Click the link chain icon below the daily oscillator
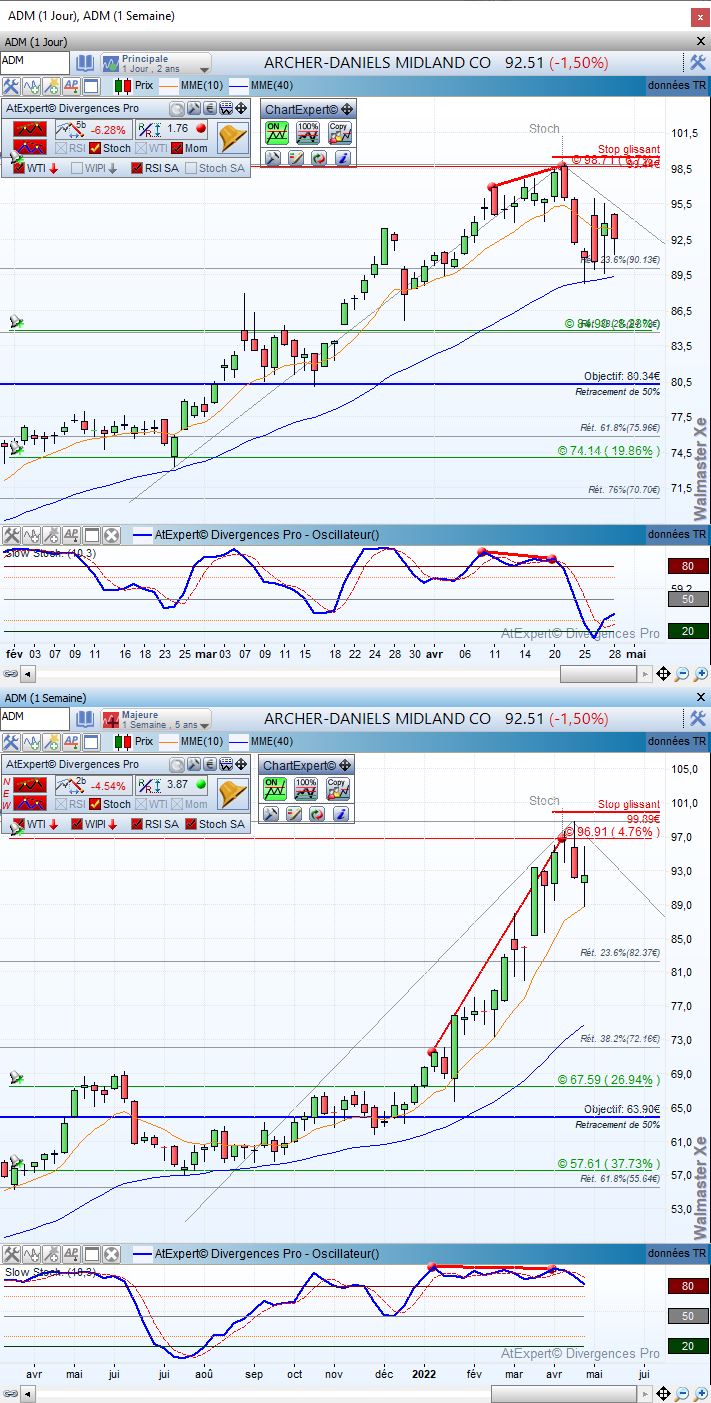Viewport: 711px width, 1403px height. (x=10, y=675)
